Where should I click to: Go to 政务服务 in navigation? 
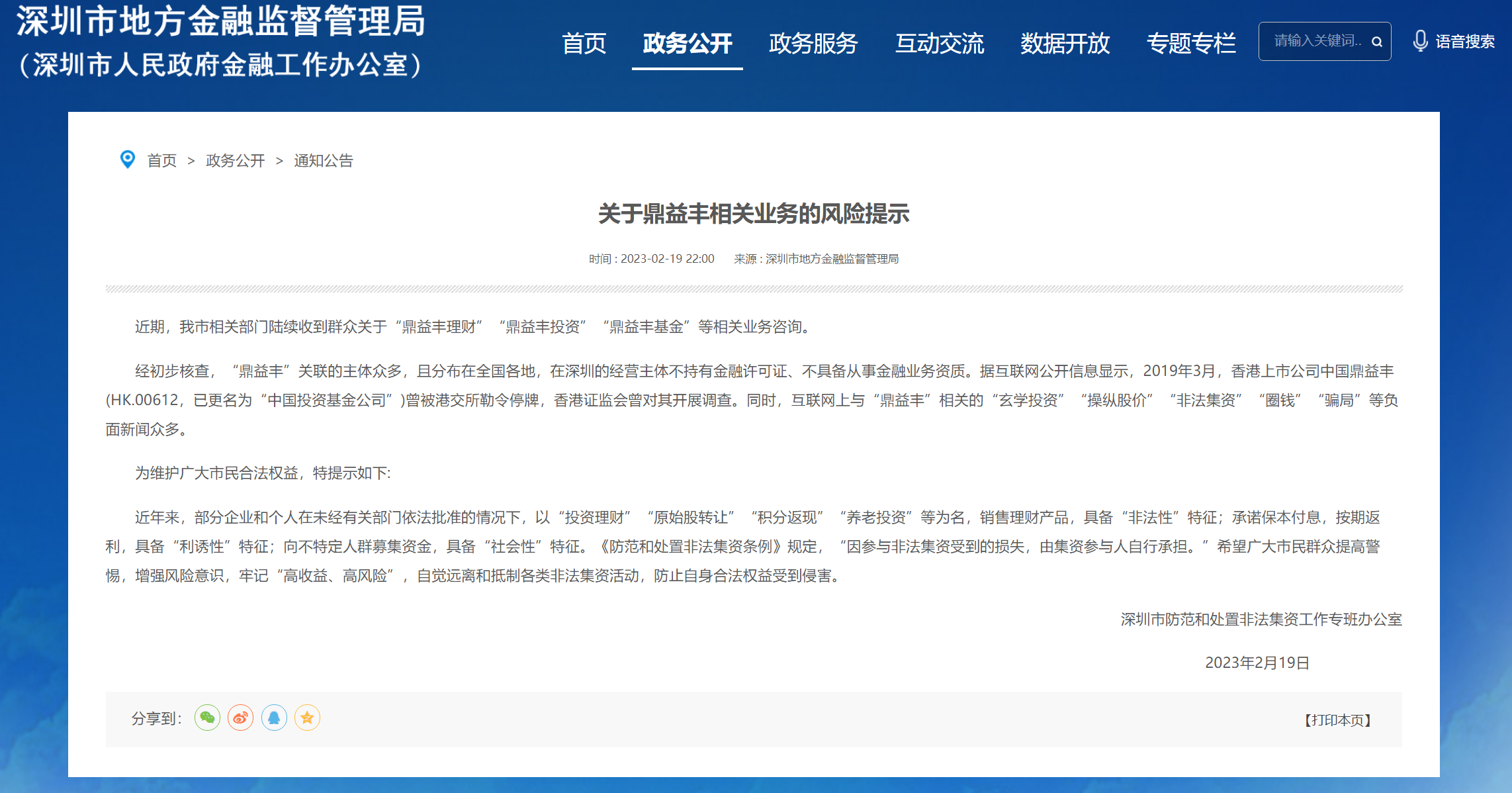click(813, 44)
